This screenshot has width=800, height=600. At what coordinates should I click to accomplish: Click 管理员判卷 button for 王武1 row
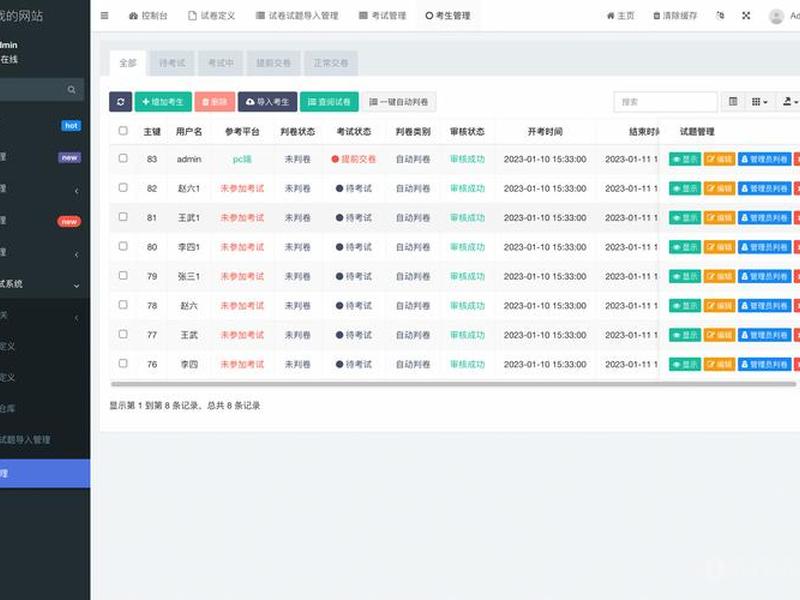pos(764,218)
